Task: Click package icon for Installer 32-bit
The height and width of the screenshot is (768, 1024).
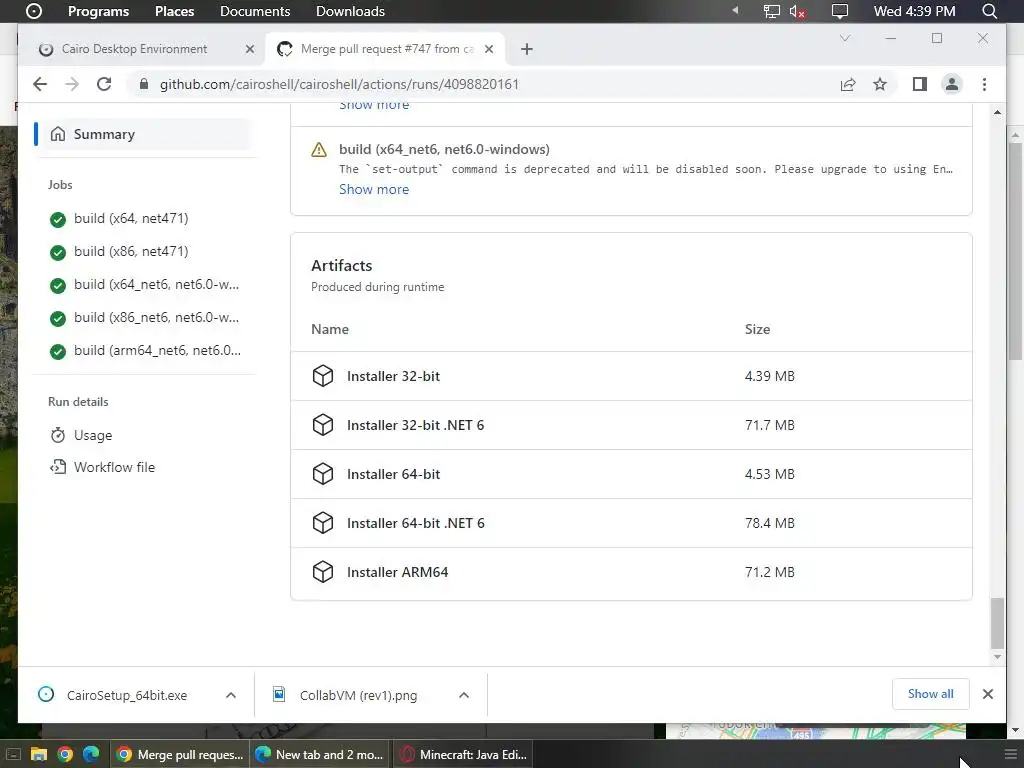Action: 323,376
